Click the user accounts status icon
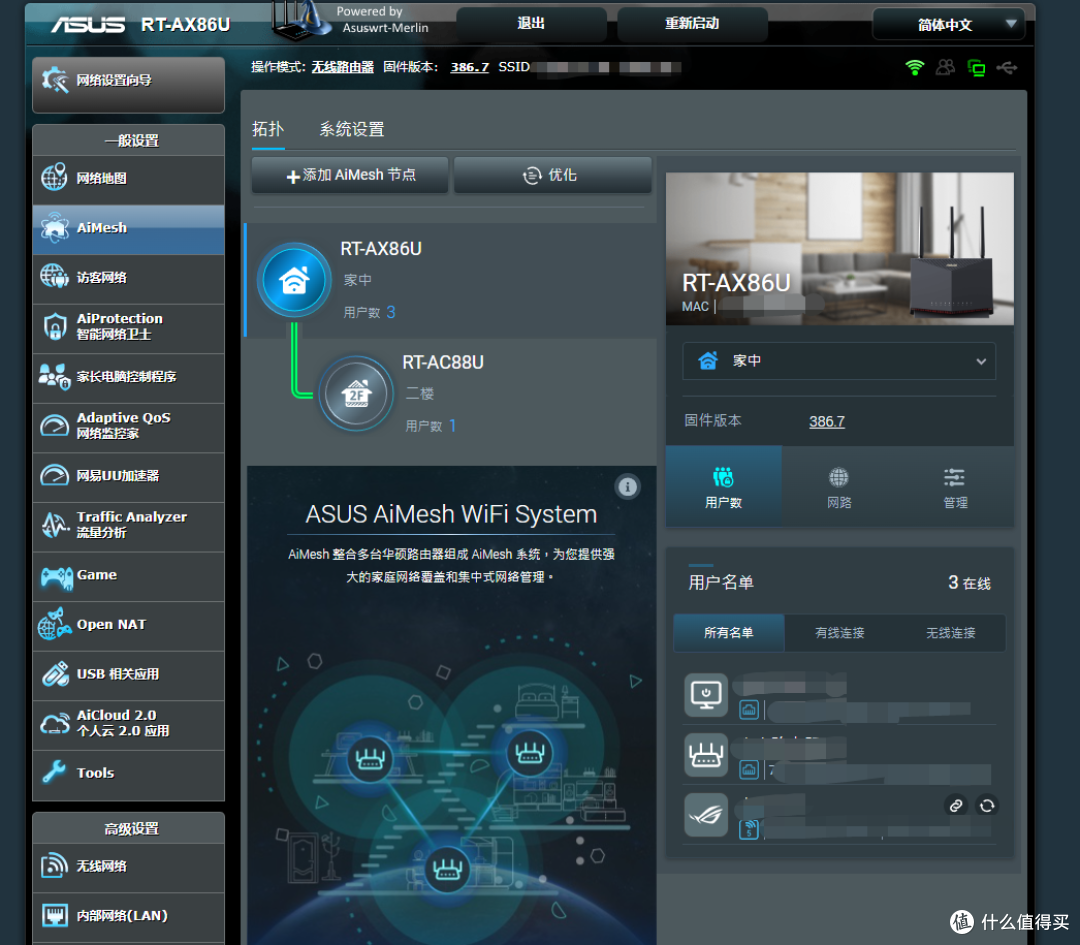The width and height of the screenshot is (1080, 945). pyautogui.click(x=945, y=68)
